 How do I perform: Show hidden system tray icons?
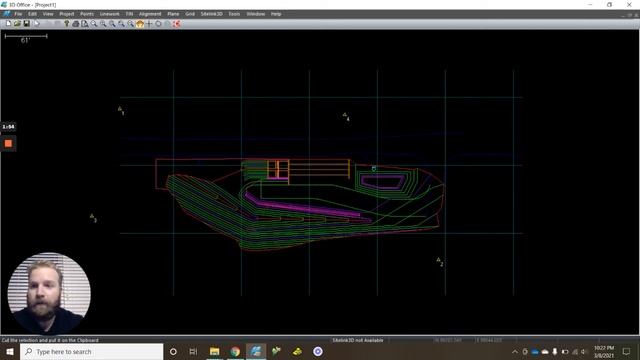click(x=515, y=351)
